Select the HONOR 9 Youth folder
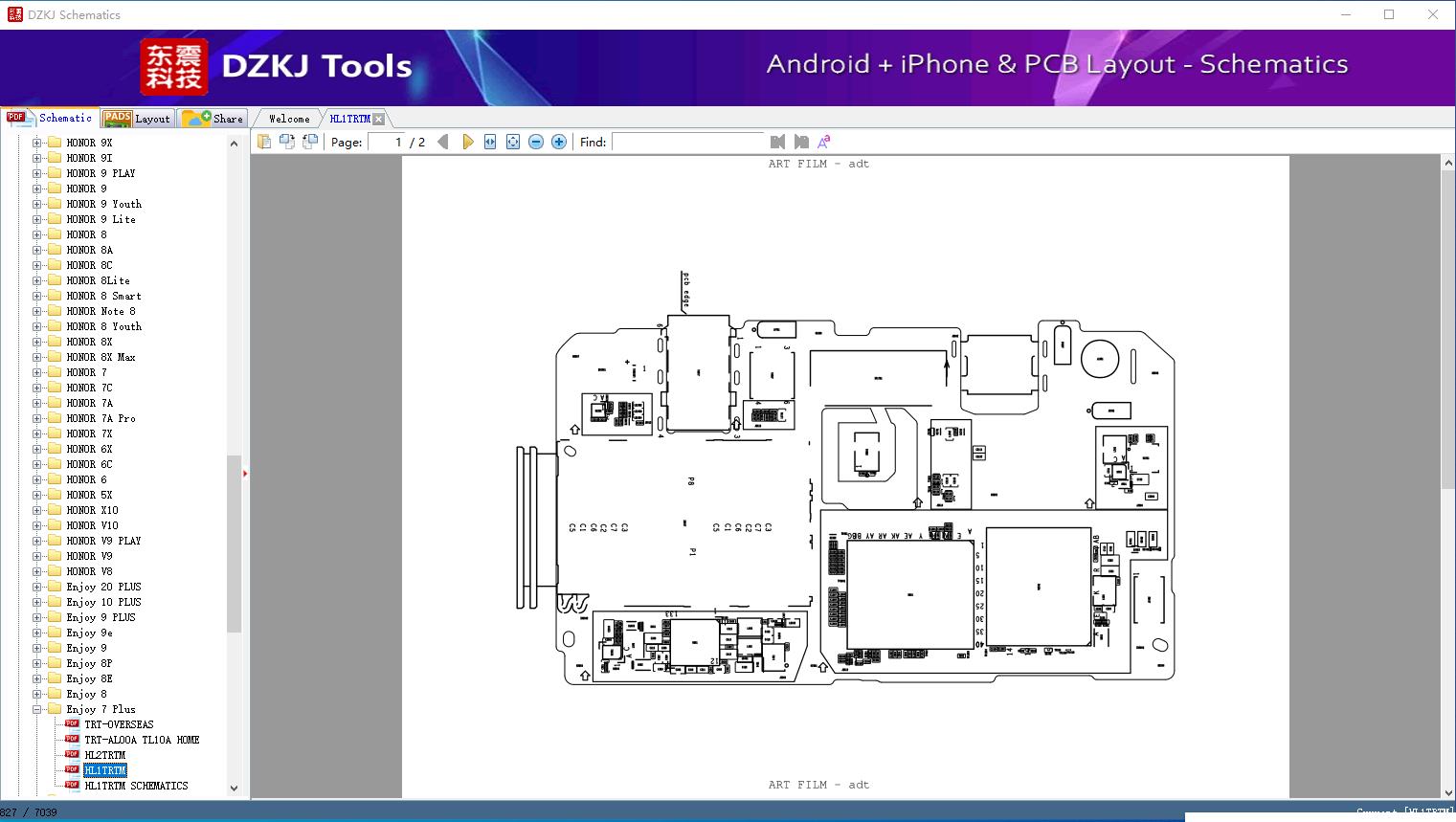This screenshot has height=822, width=1456. coord(103,204)
